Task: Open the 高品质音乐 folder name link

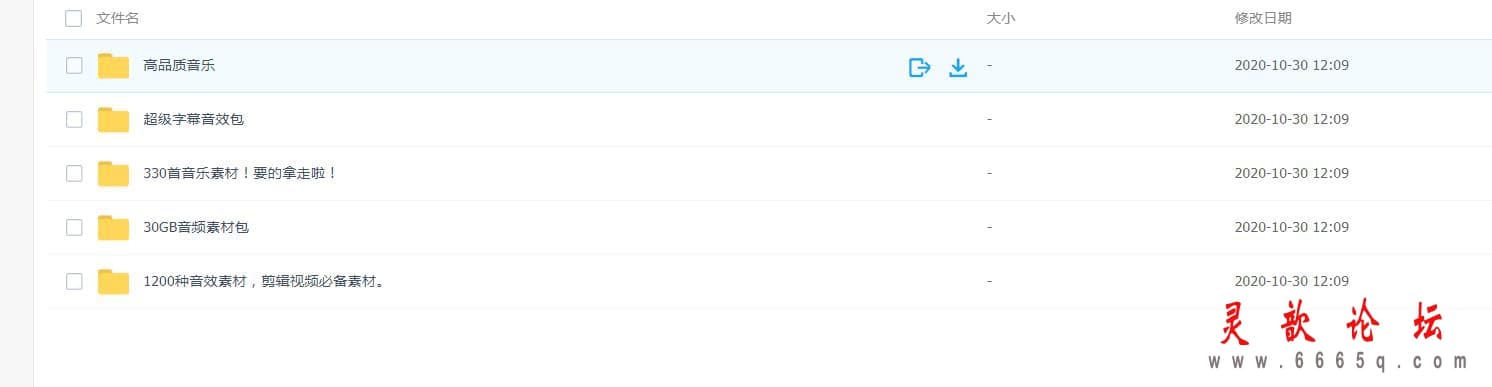Action: pos(179,66)
